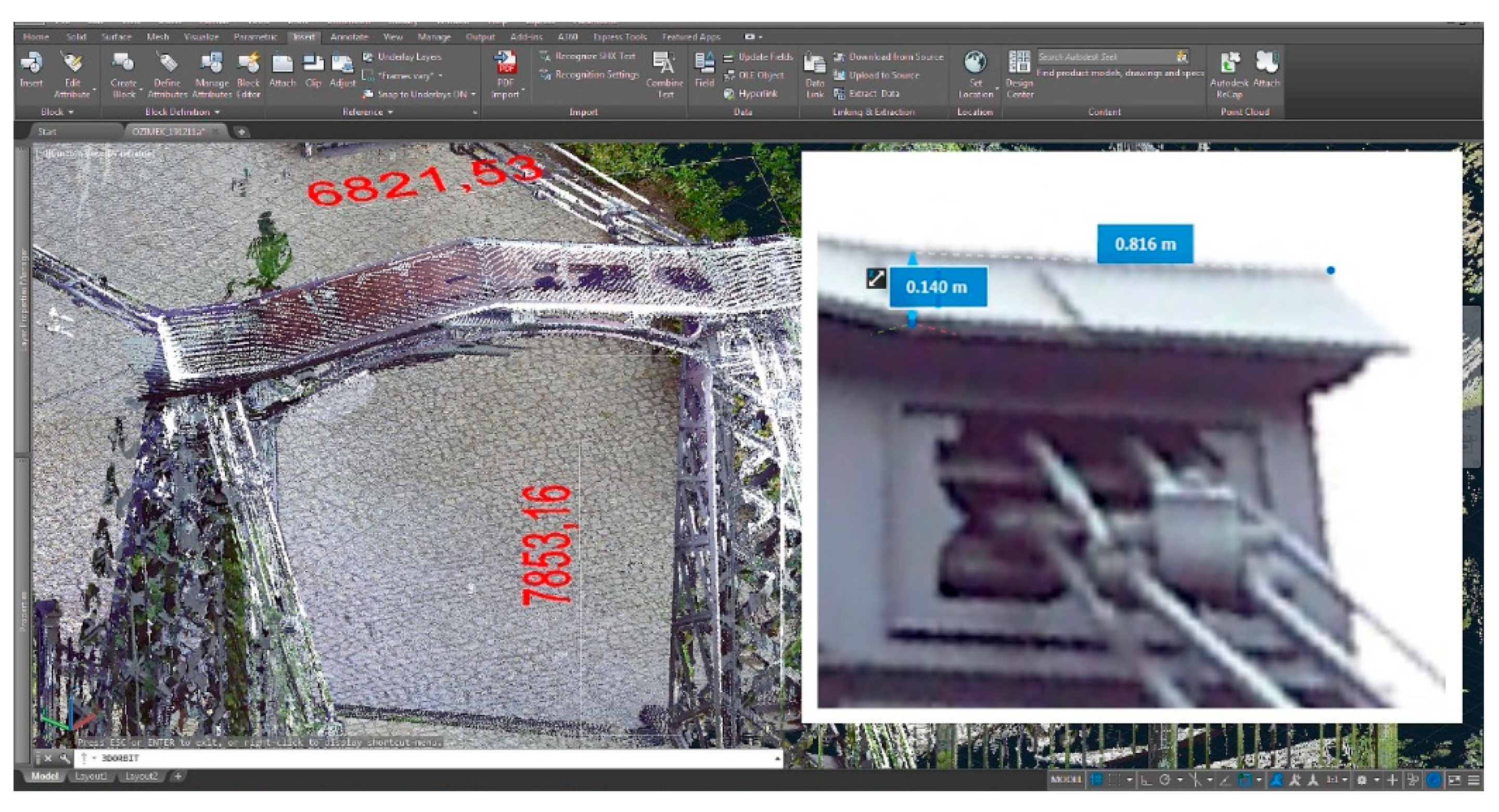Open the Visualize ribbon tab
The image size is (1499, 812).
point(201,36)
